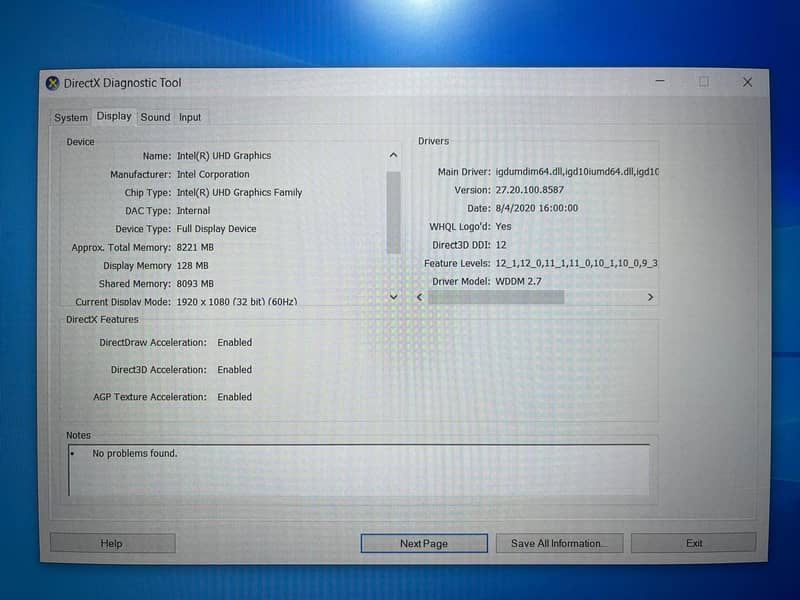Click 'Intel(R) UHD Graphics Family' chip type
The width and height of the screenshot is (800, 600).
[239, 192]
